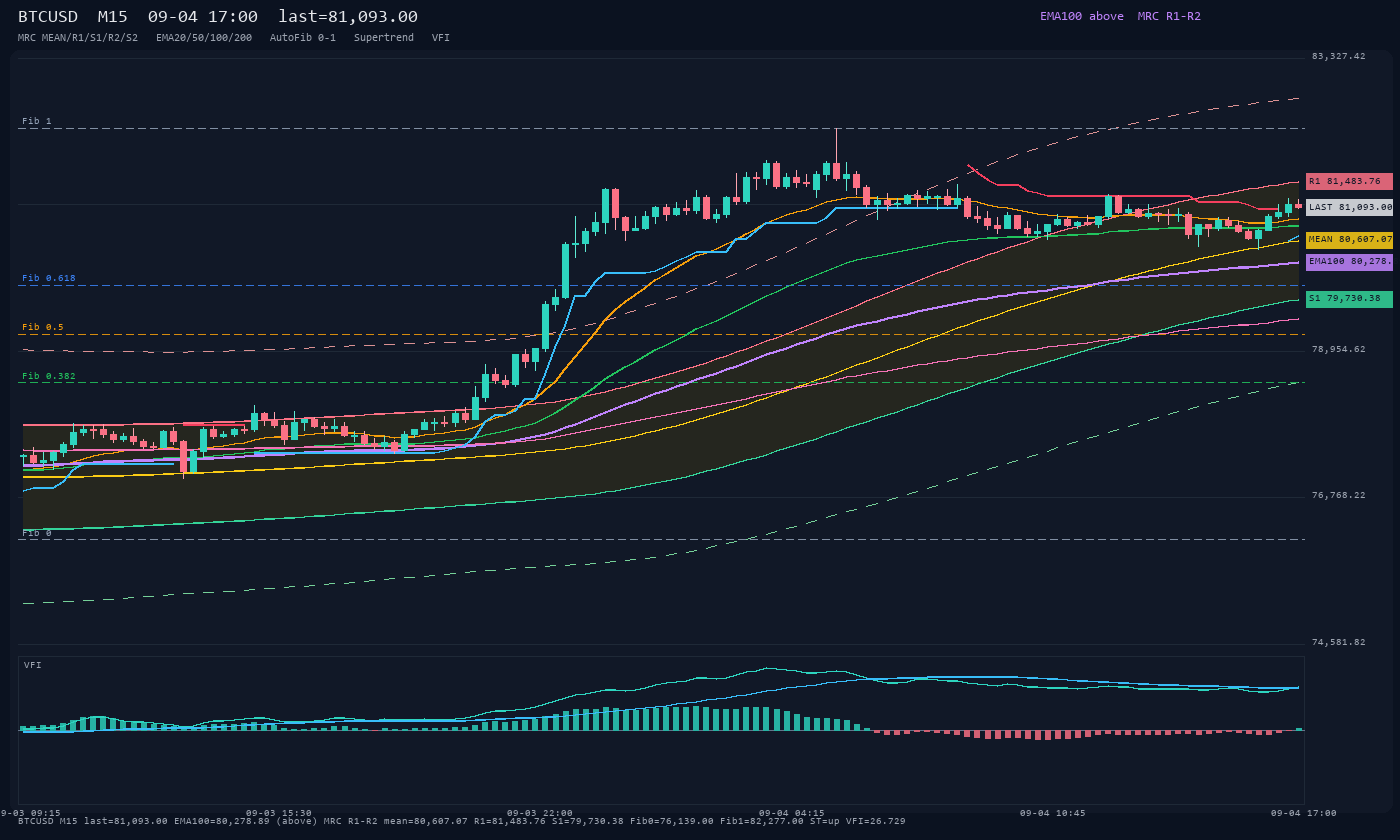
Task: Select the Supertrend indicator label
Action: [x=384, y=37]
